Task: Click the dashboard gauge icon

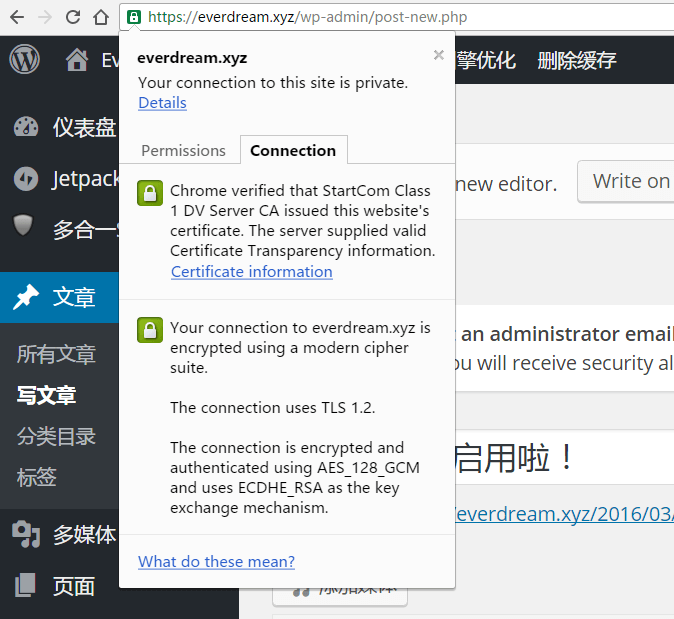Action: point(26,128)
